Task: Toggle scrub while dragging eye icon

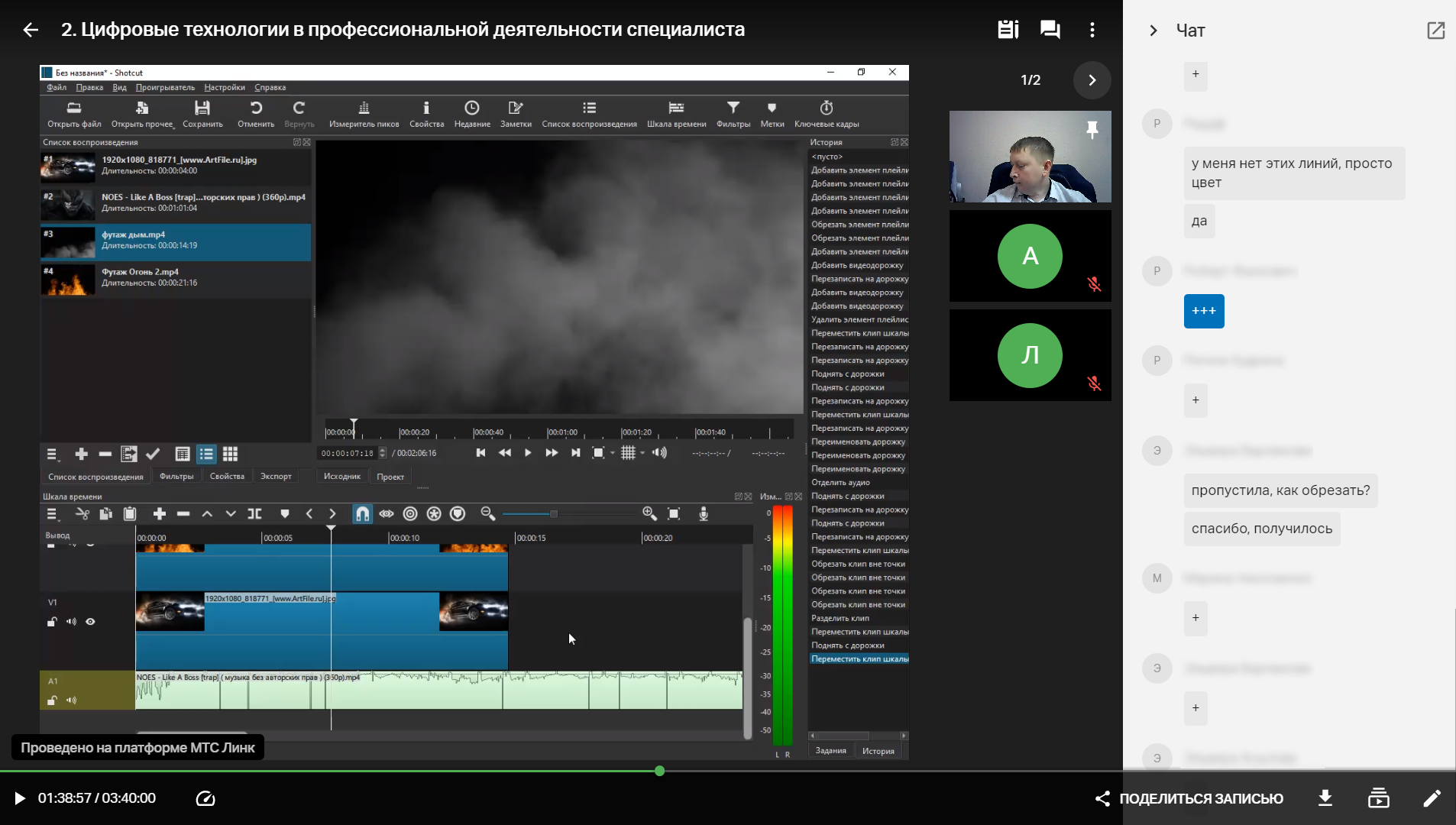Action: point(387,514)
